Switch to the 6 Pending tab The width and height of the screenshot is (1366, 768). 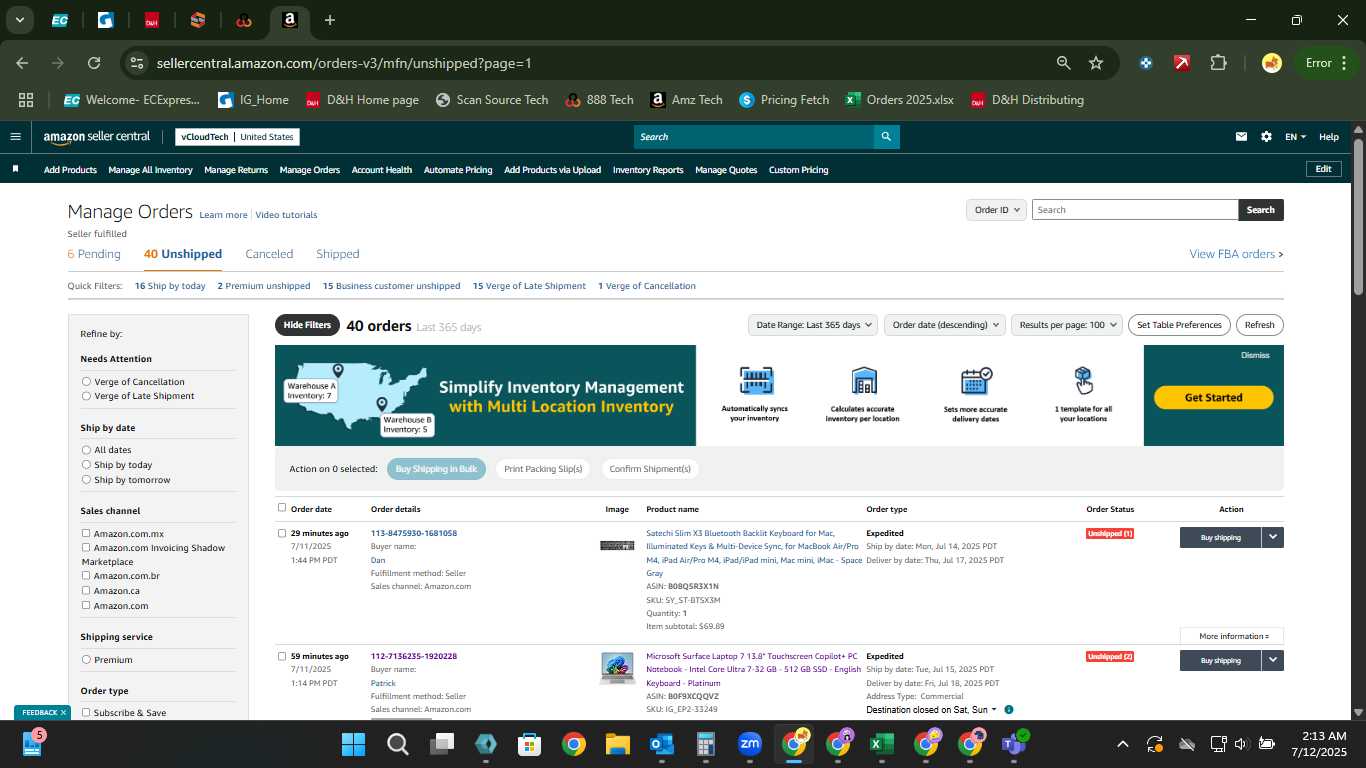point(94,254)
